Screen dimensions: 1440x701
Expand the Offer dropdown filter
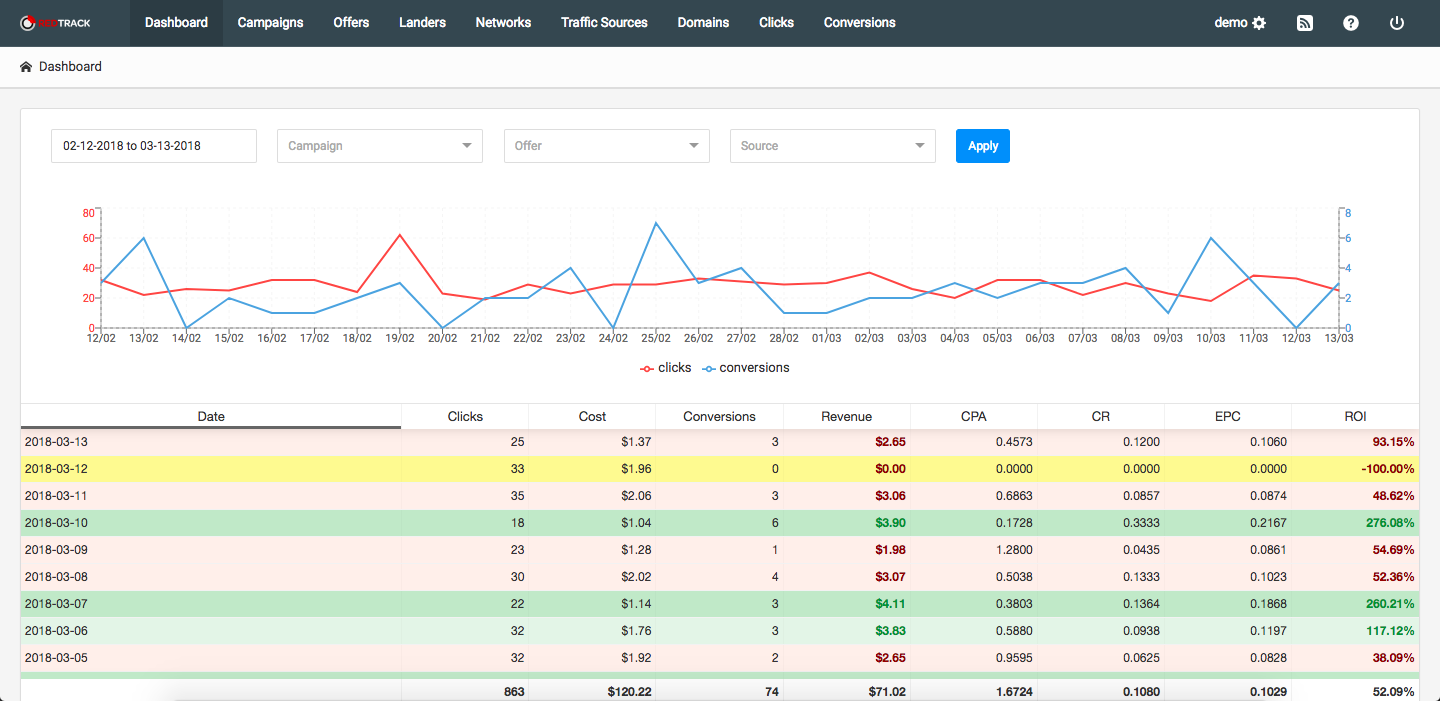coord(606,146)
